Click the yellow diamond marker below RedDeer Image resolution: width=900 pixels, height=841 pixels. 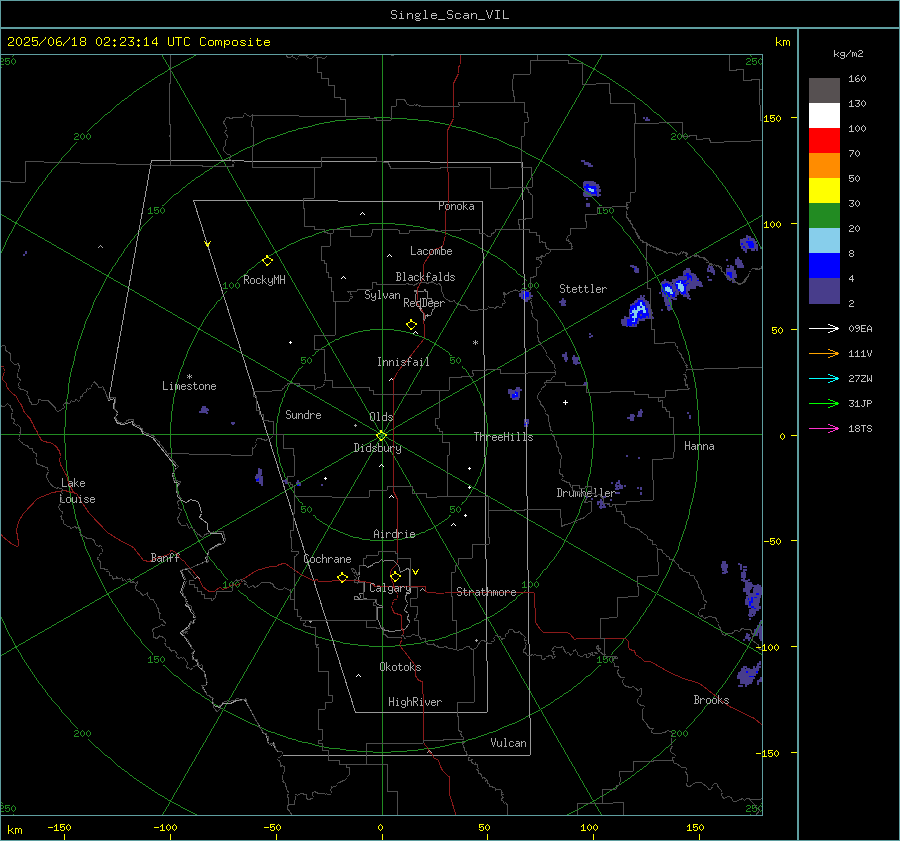pos(411,325)
